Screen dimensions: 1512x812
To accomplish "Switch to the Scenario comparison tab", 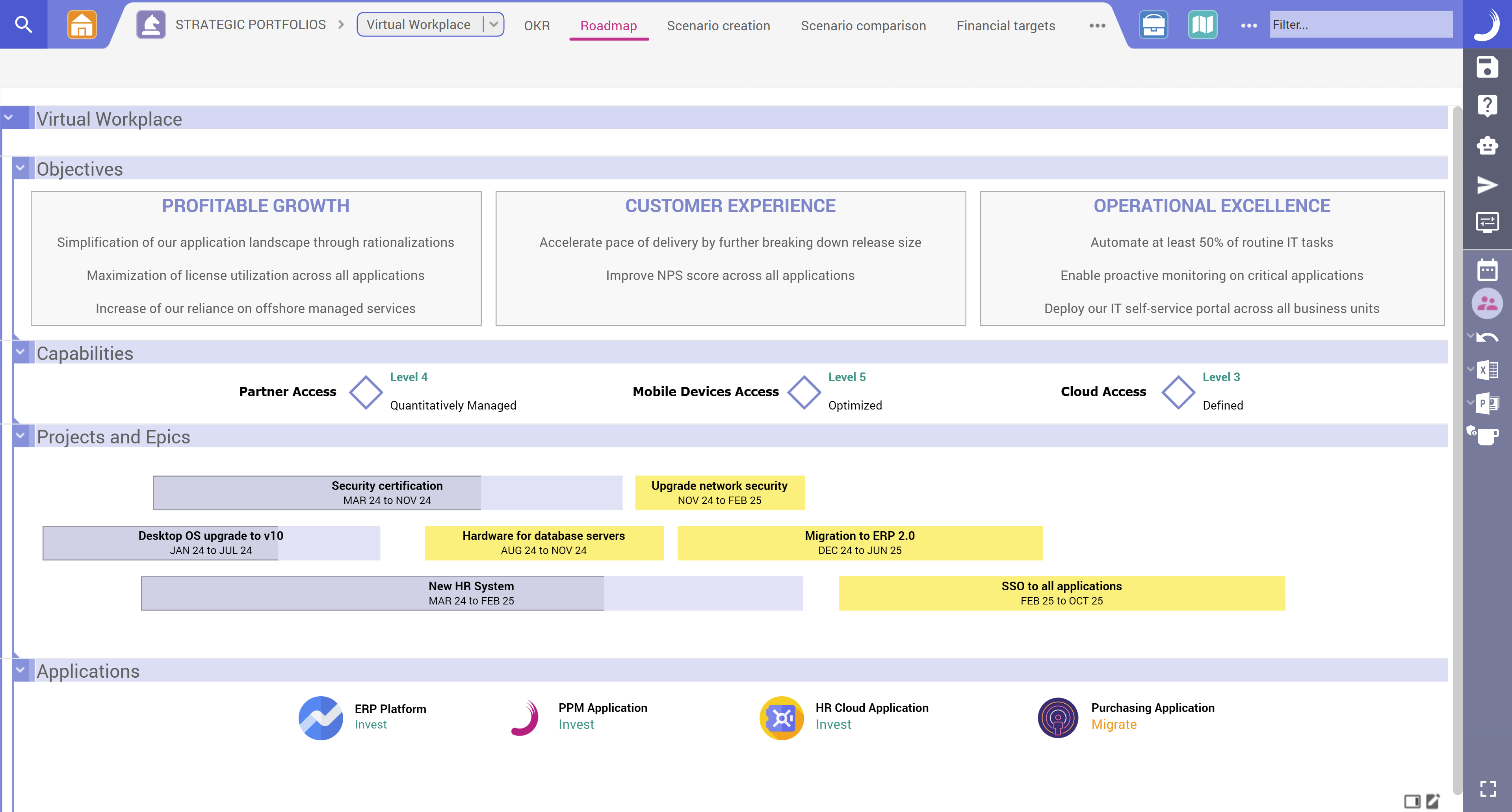I will pyautogui.click(x=864, y=26).
